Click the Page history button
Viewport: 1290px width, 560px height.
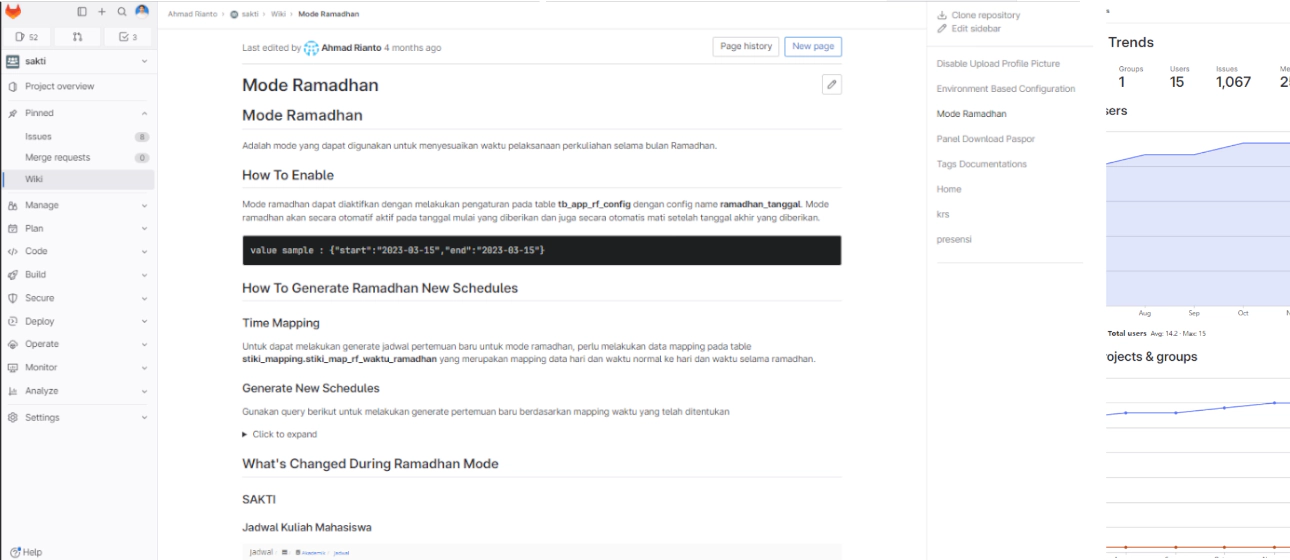tap(746, 47)
